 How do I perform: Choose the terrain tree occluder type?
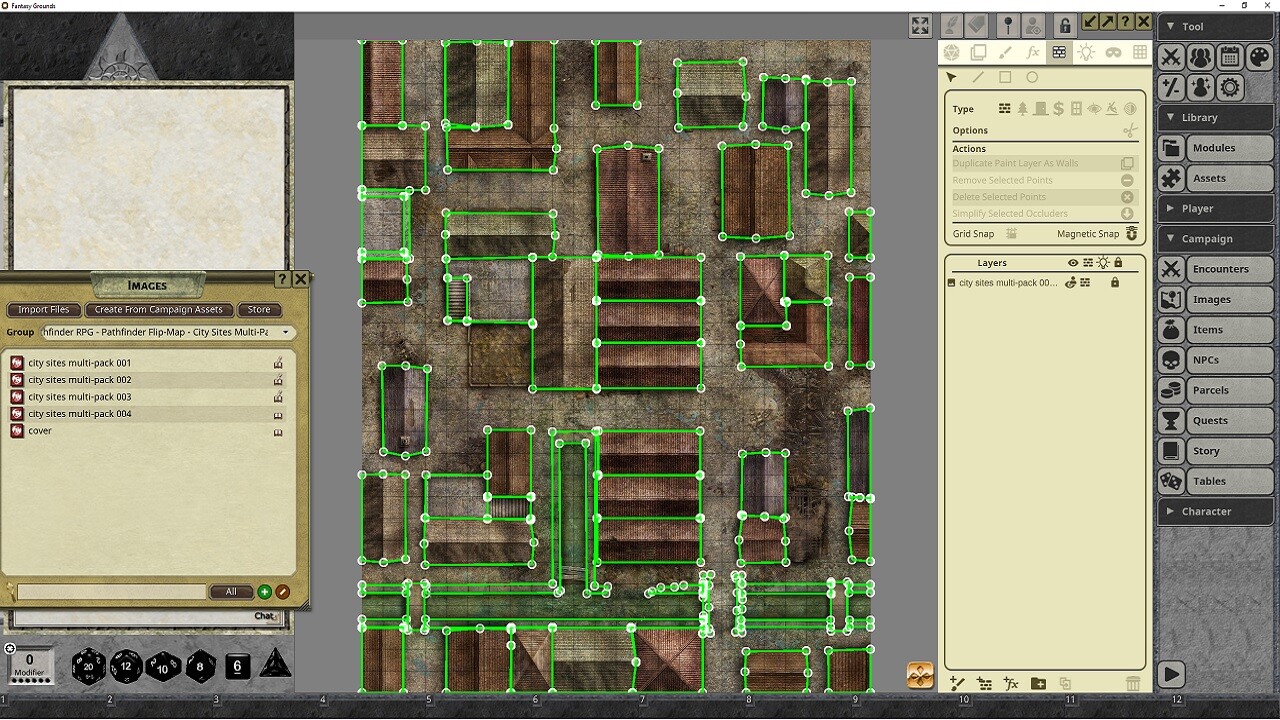point(1022,108)
